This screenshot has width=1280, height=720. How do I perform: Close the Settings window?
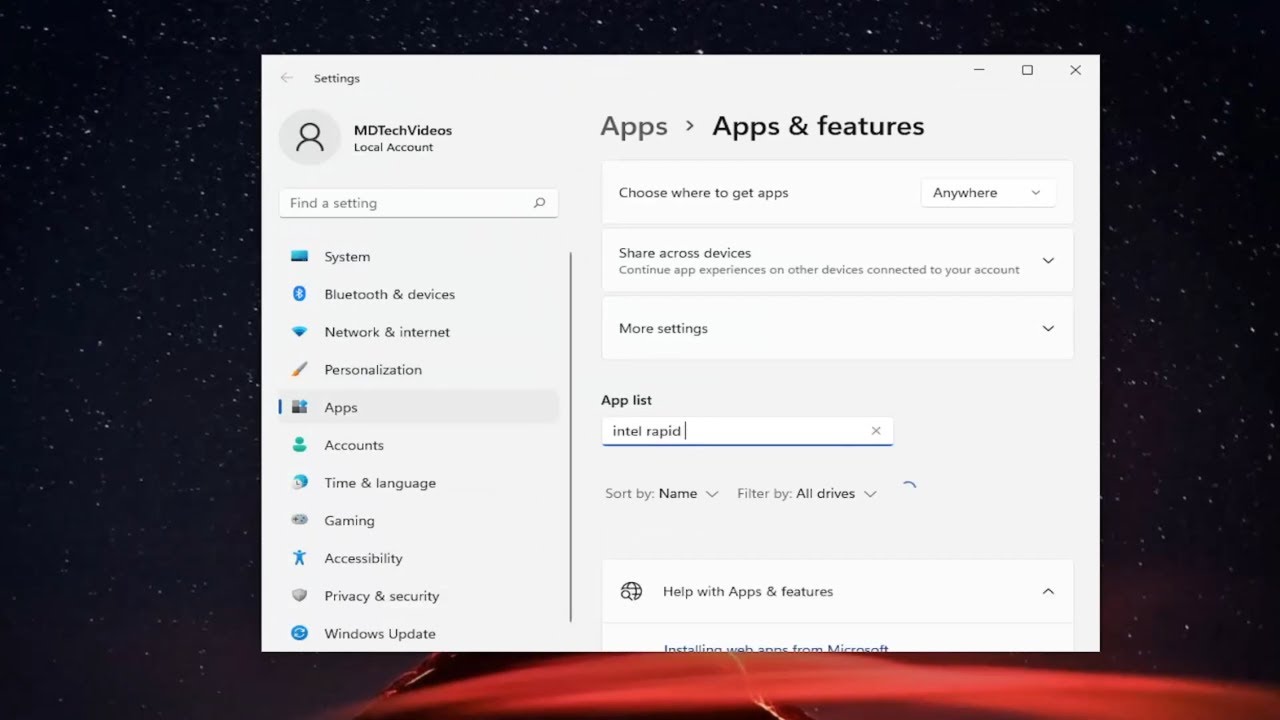coord(1075,70)
